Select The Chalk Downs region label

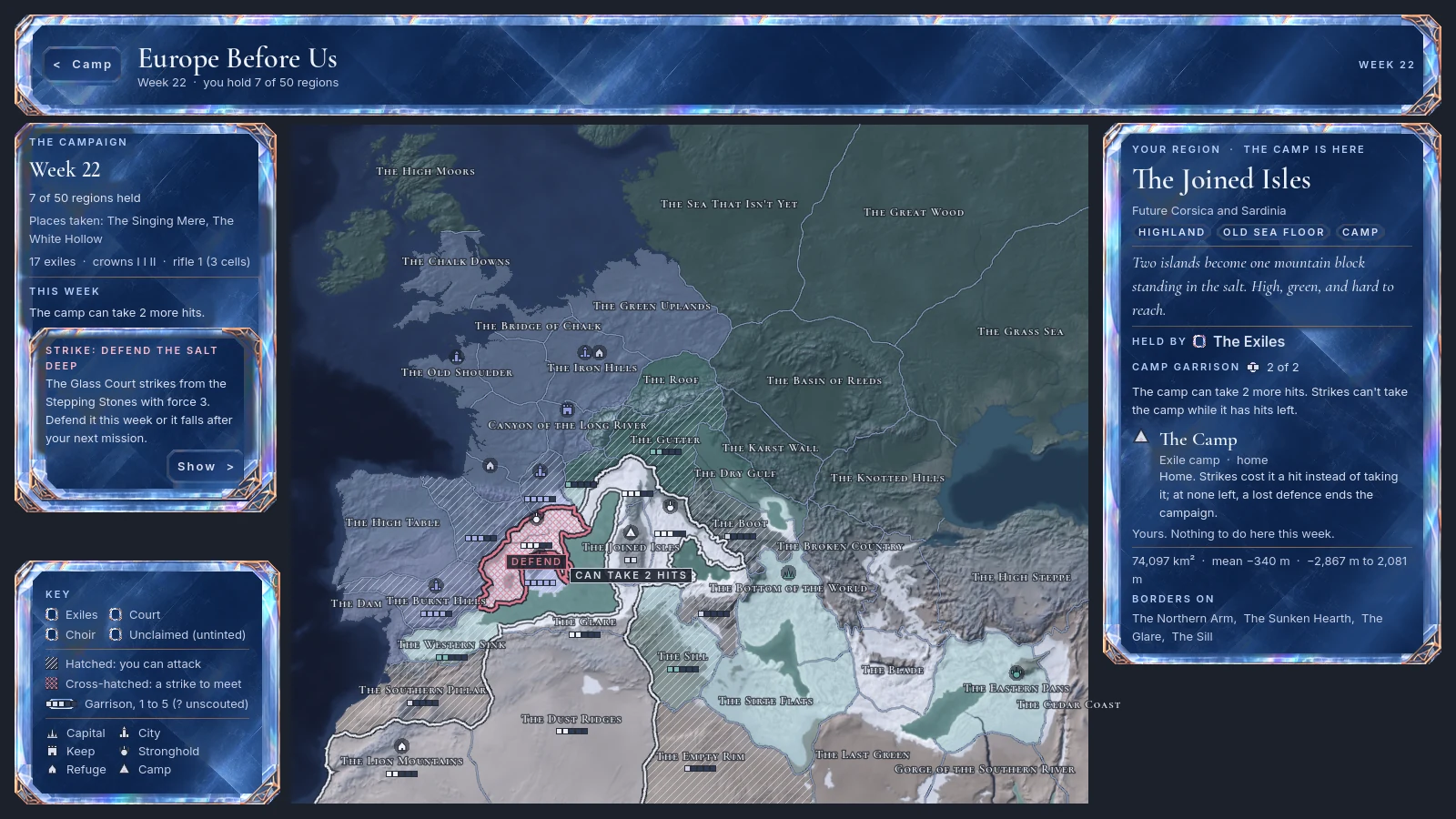456,261
